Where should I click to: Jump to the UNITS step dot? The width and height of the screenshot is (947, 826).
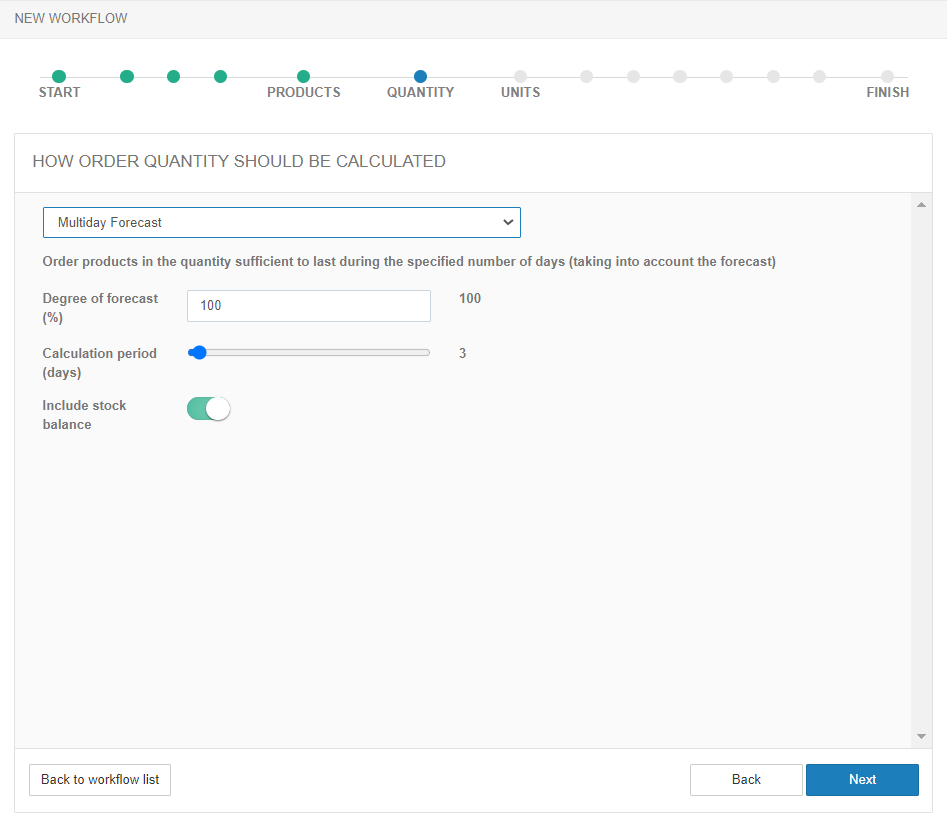click(520, 77)
